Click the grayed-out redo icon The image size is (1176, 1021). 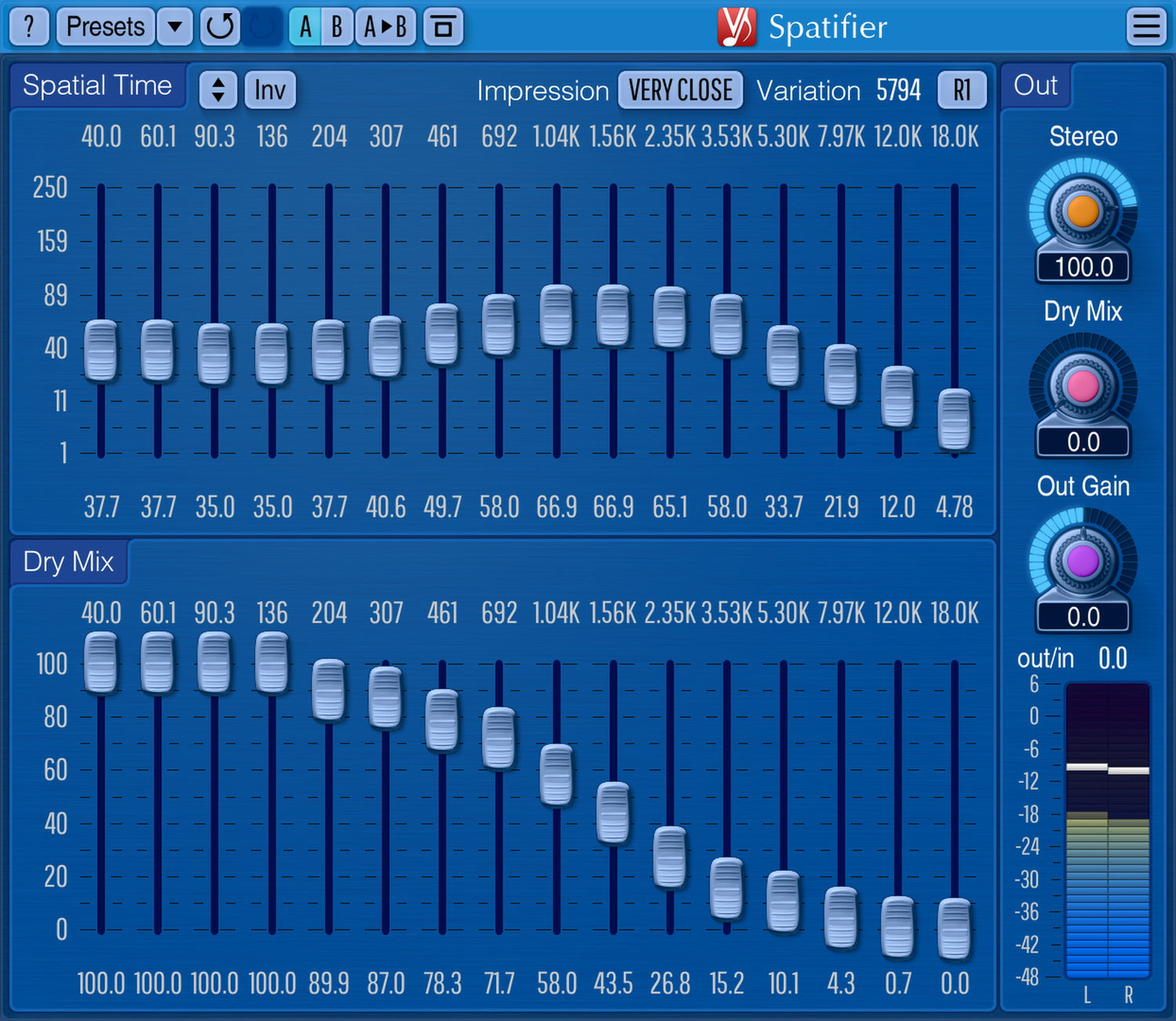click(x=262, y=27)
